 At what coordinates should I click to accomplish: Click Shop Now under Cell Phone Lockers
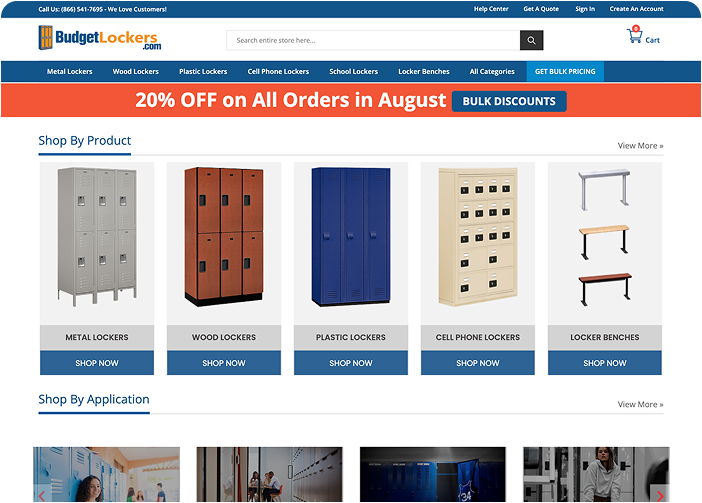pos(478,363)
